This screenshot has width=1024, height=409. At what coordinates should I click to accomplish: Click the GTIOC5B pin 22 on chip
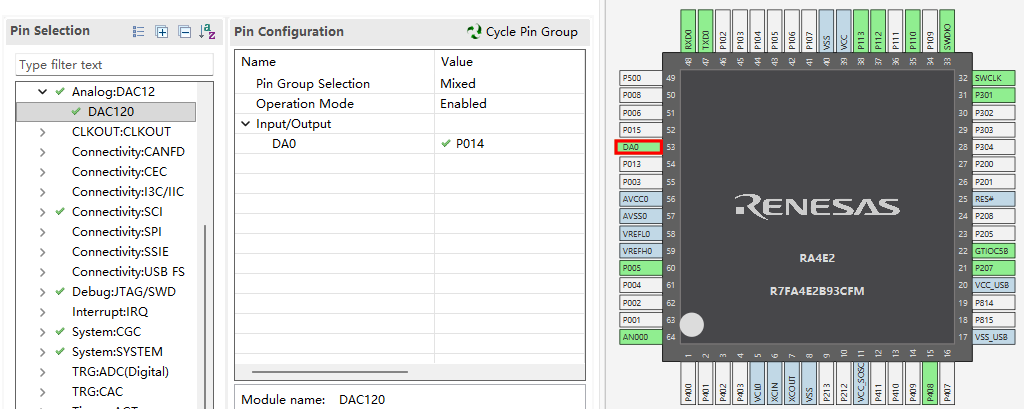tap(994, 251)
